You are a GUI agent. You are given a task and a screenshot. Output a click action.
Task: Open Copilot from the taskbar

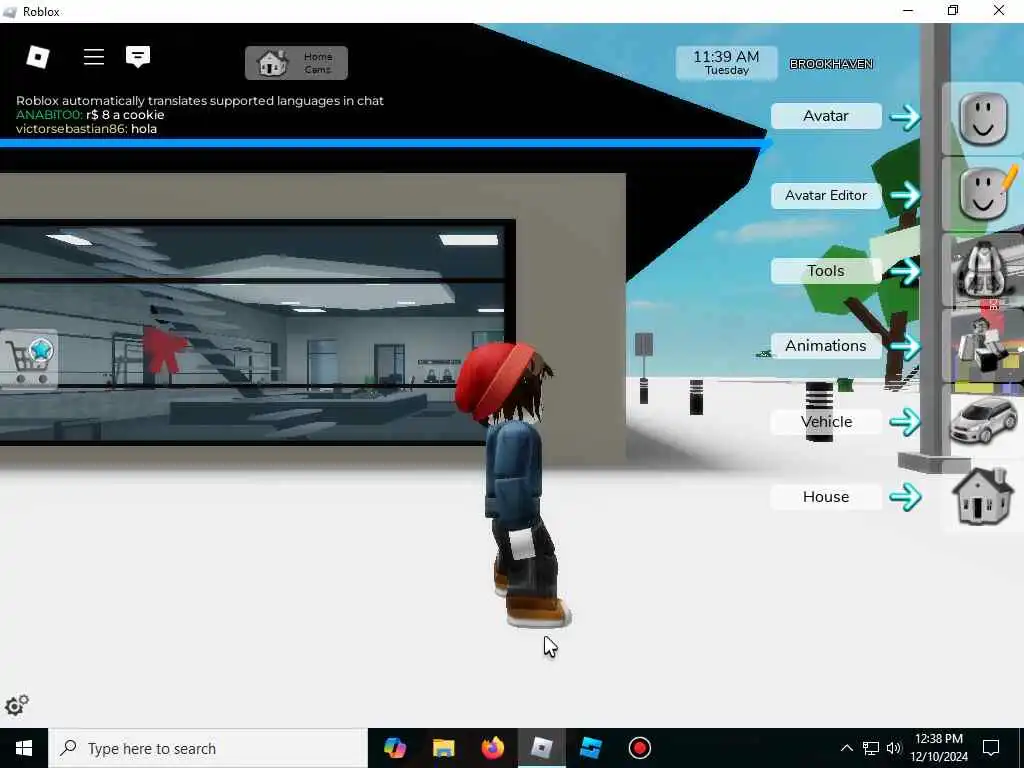tap(394, 748)
